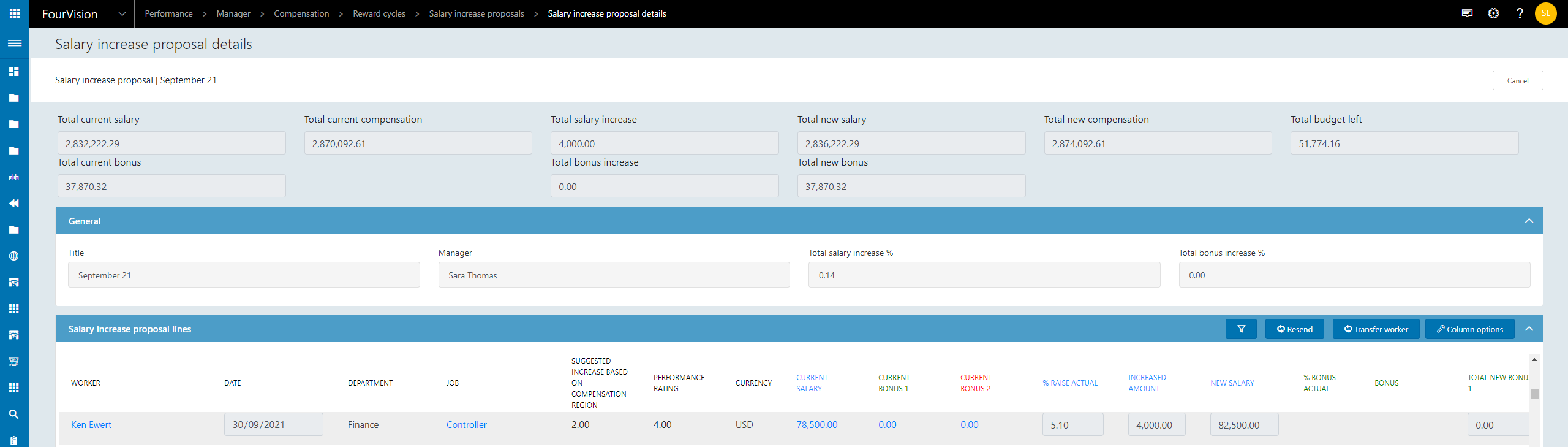
Task: Click the PERFORMANCE RATING column header
Action: pos(679,383)
